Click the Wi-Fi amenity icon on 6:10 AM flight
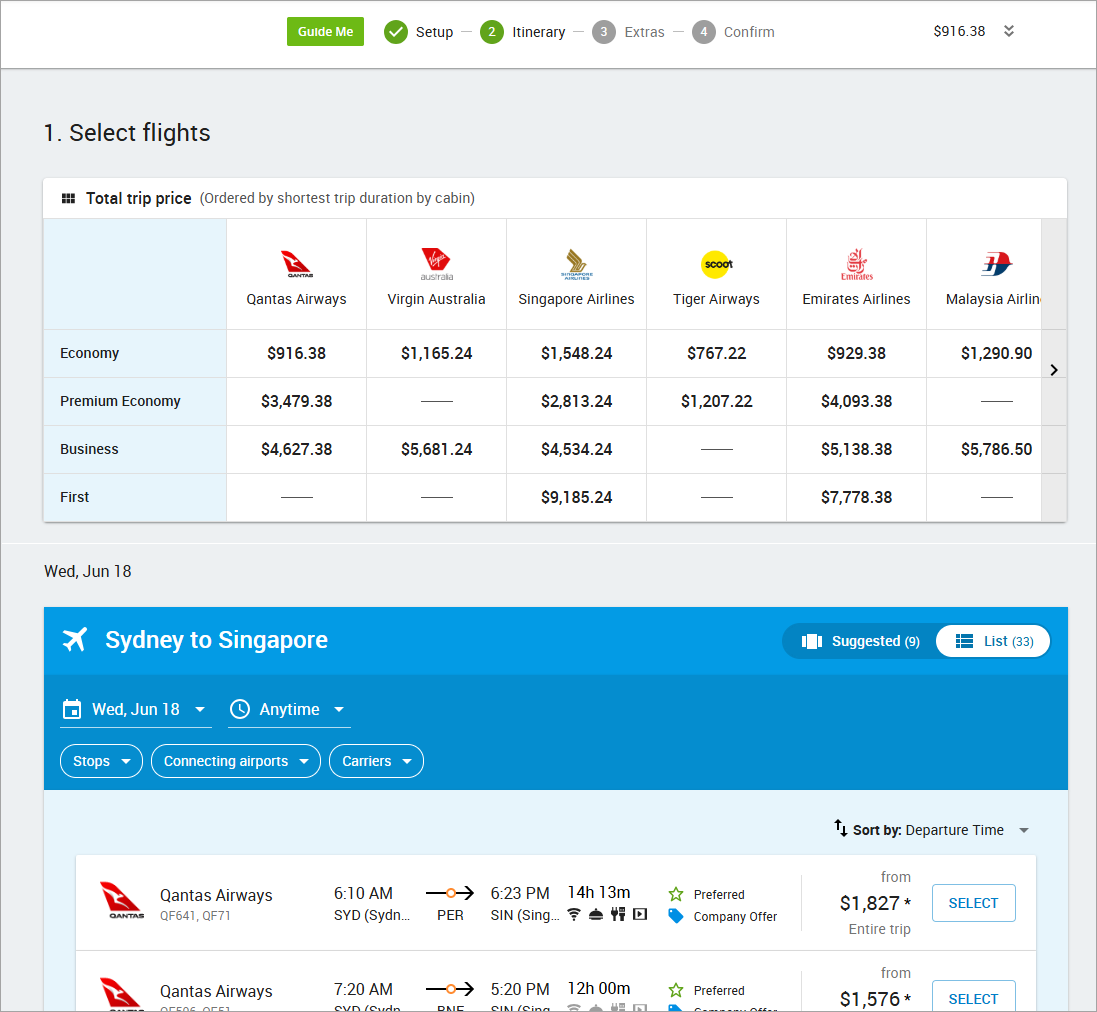 tap(574, 915)
